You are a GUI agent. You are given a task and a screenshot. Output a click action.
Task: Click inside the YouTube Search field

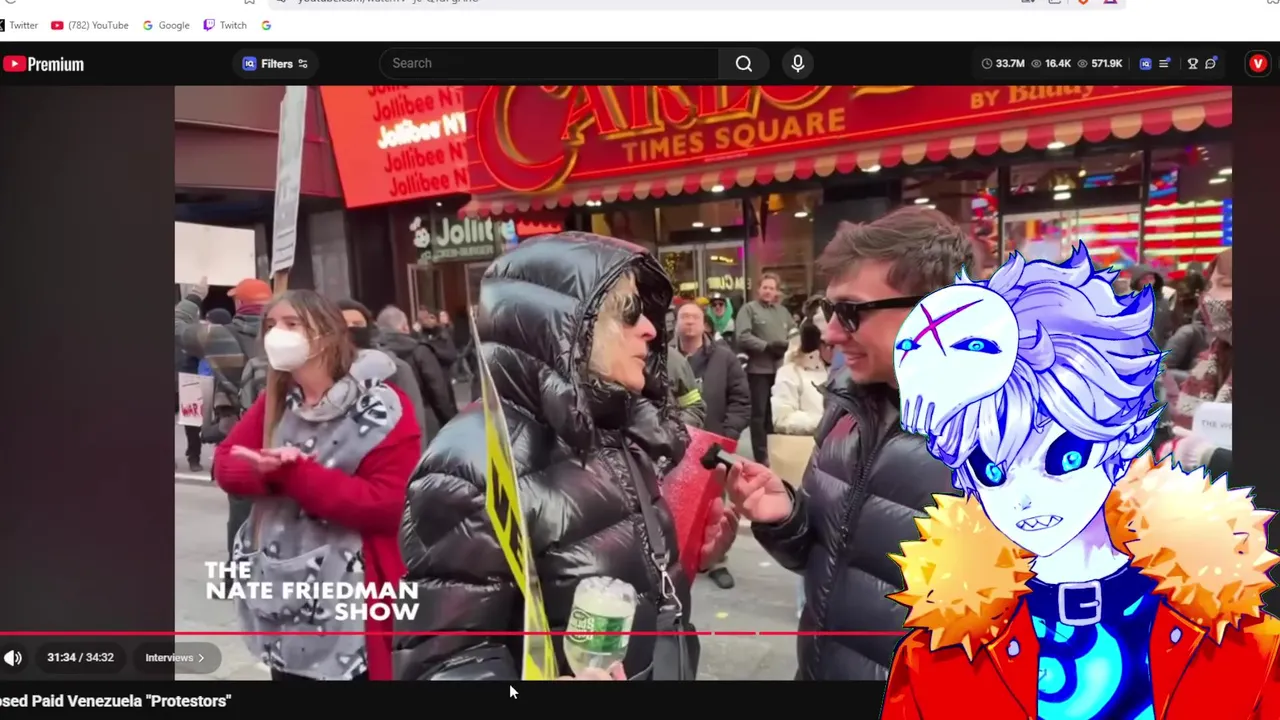coord(550,63)
